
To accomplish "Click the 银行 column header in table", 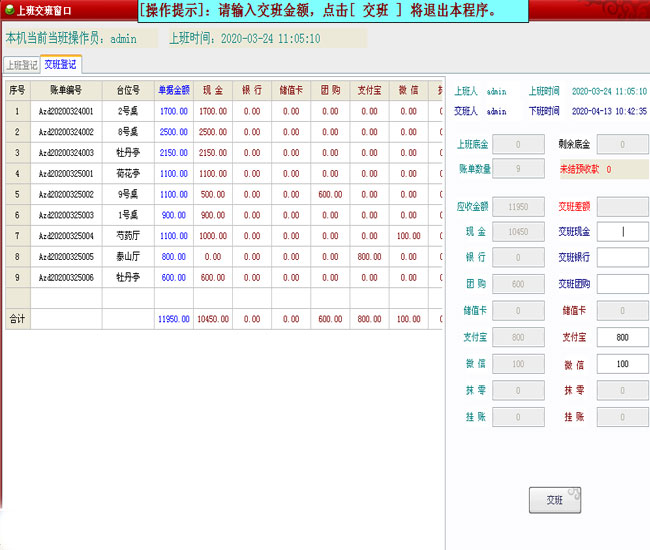I will tap(252, 90).
